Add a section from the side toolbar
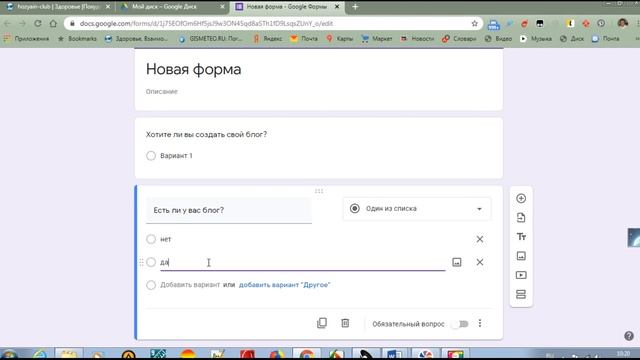 [521, 294]
